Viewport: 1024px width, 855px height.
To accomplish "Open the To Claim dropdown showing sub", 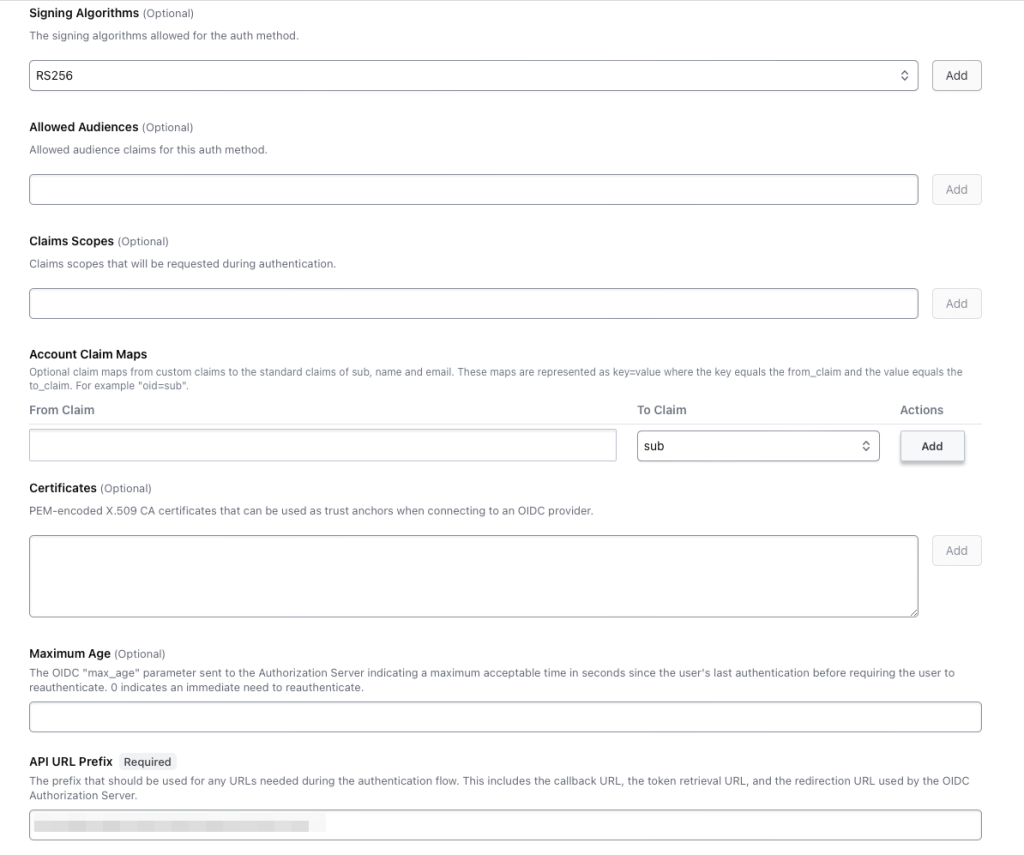I will (x=757, y=445).
